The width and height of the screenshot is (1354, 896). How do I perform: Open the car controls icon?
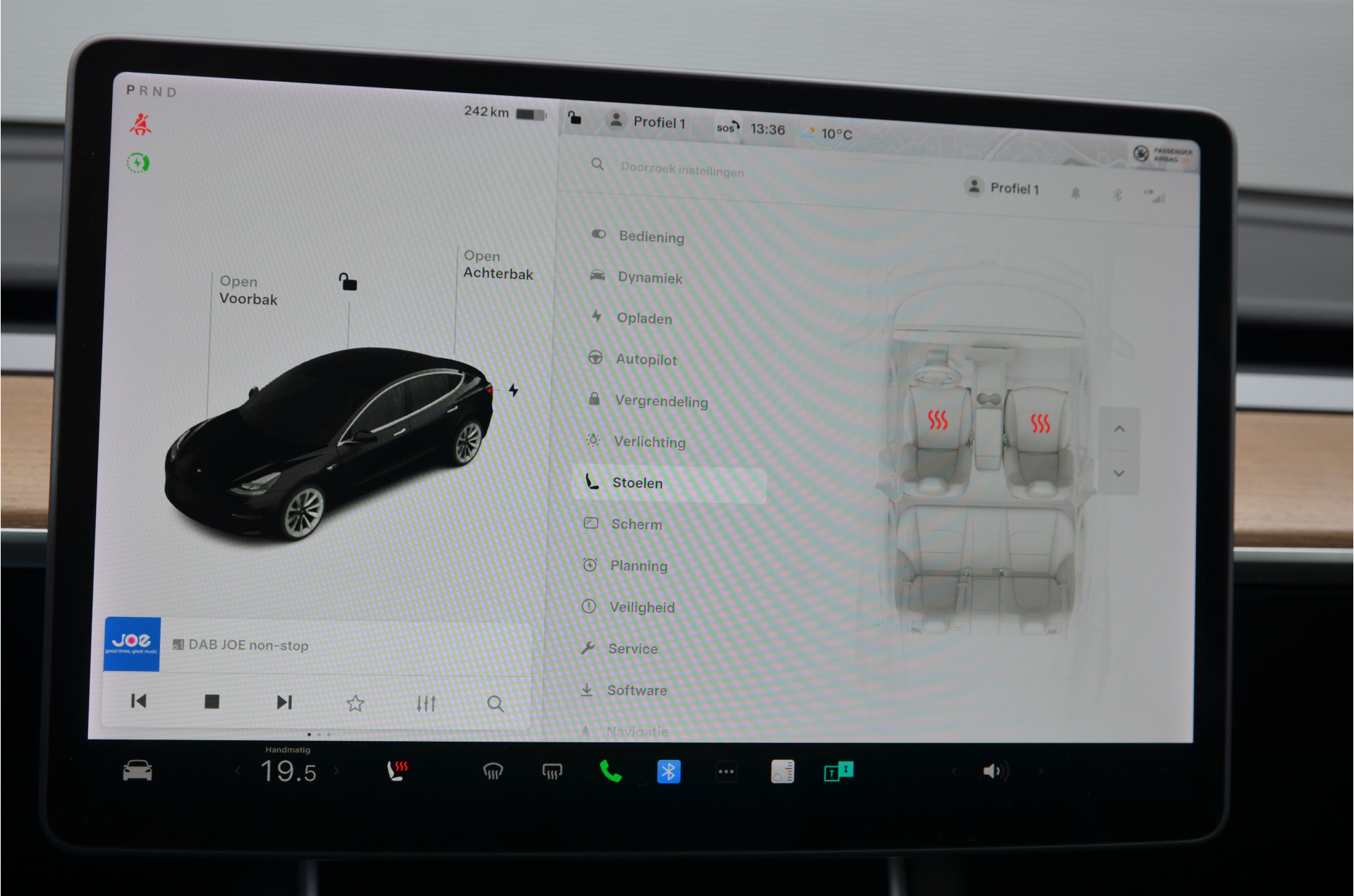pyautogui.click(x=138, y=771)
